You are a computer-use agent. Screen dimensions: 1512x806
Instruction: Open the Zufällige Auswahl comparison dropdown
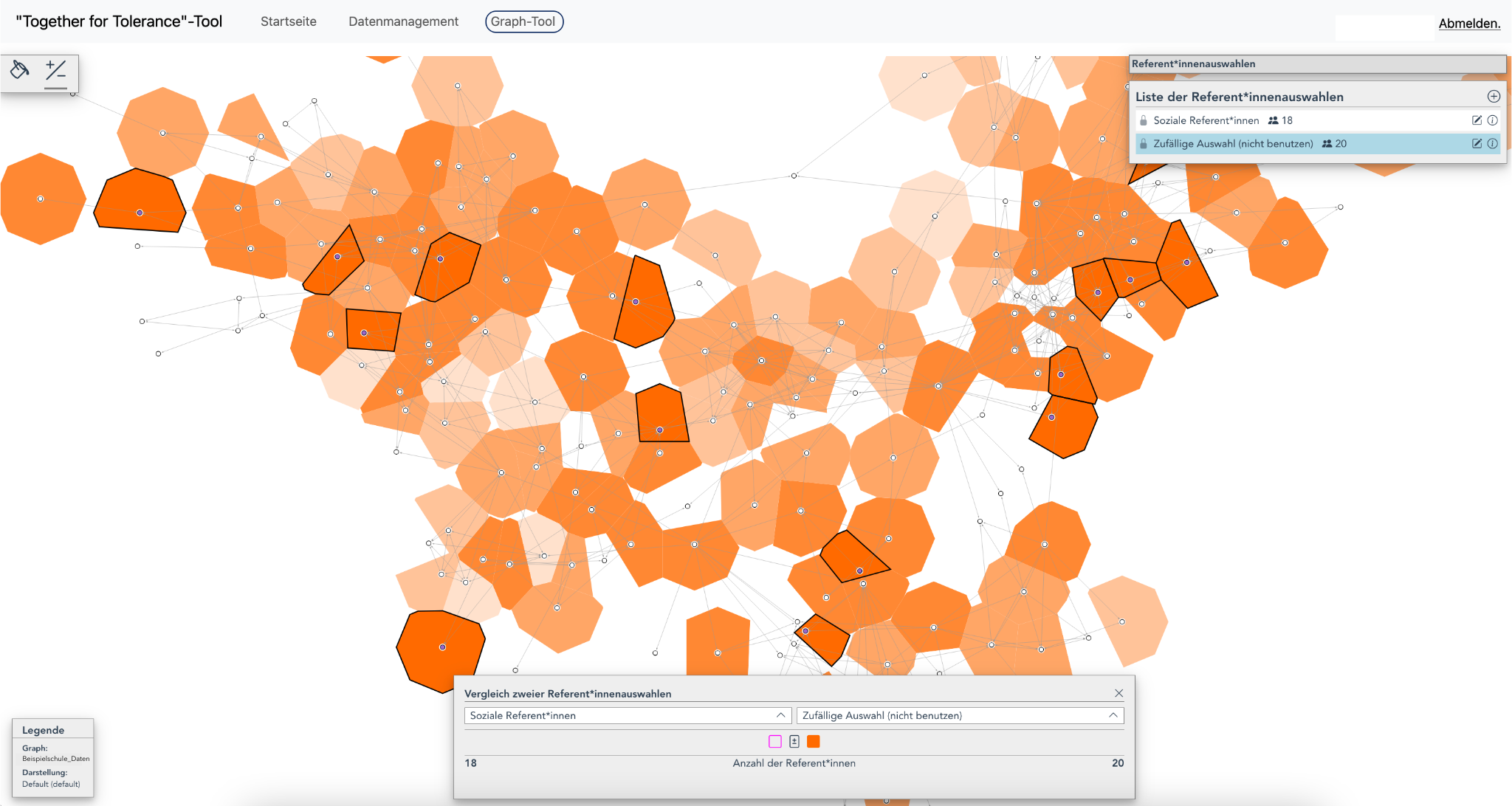coord(960,715)
